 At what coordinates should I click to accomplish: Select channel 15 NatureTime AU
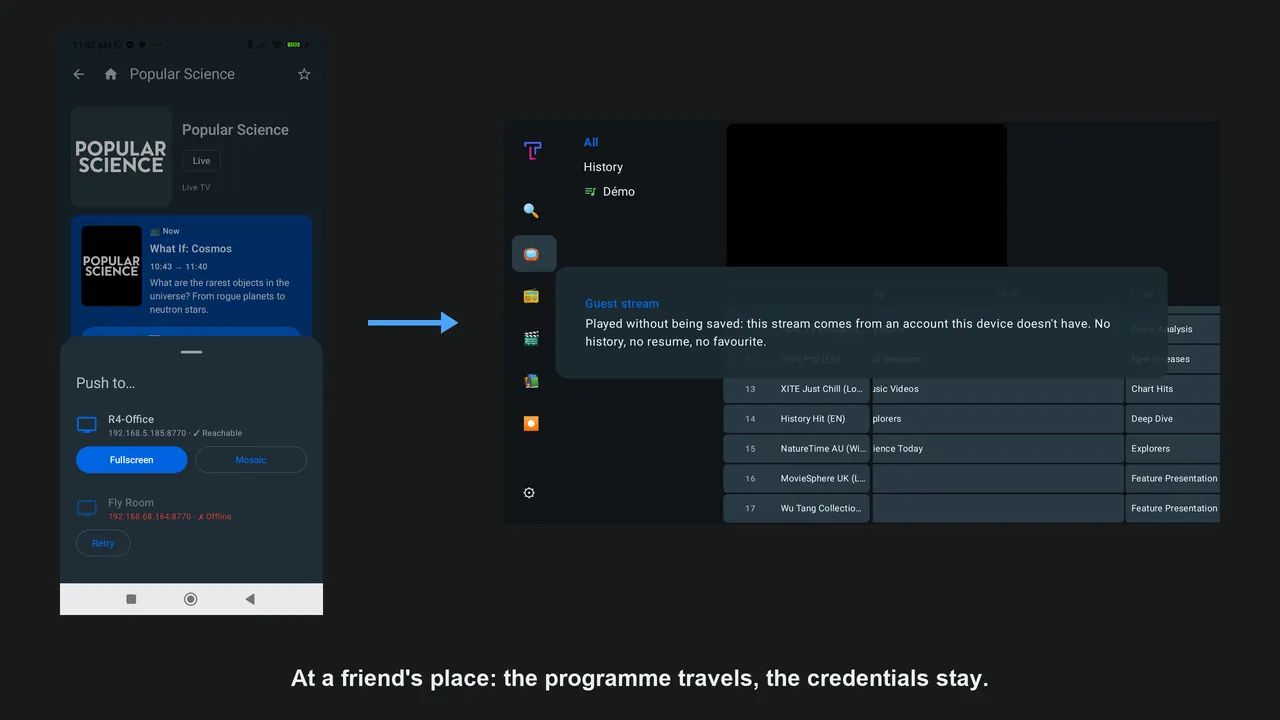[x=796, y=449]
